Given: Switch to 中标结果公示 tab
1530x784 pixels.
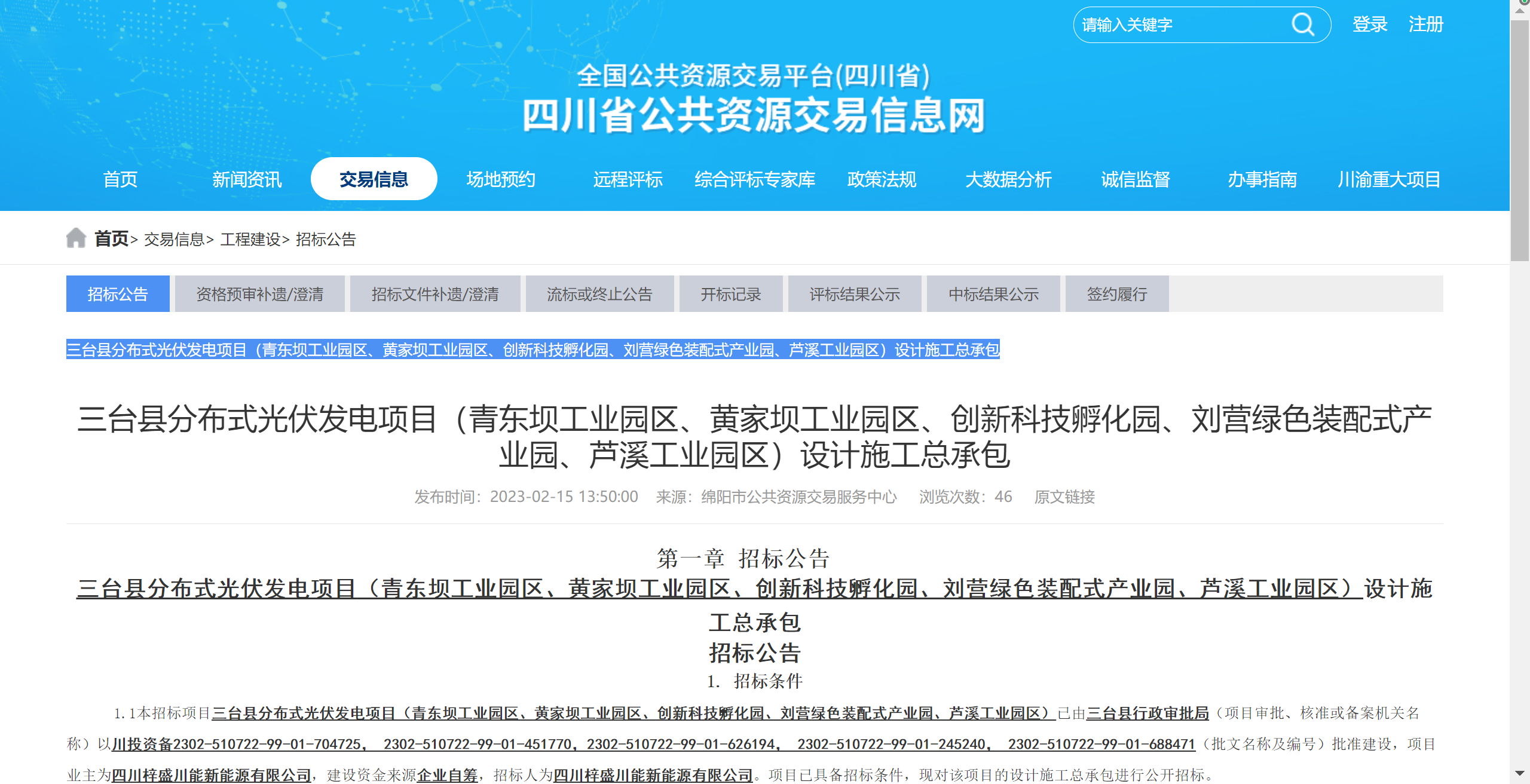Looking at the screenshot, I should (x=993, y=294).
